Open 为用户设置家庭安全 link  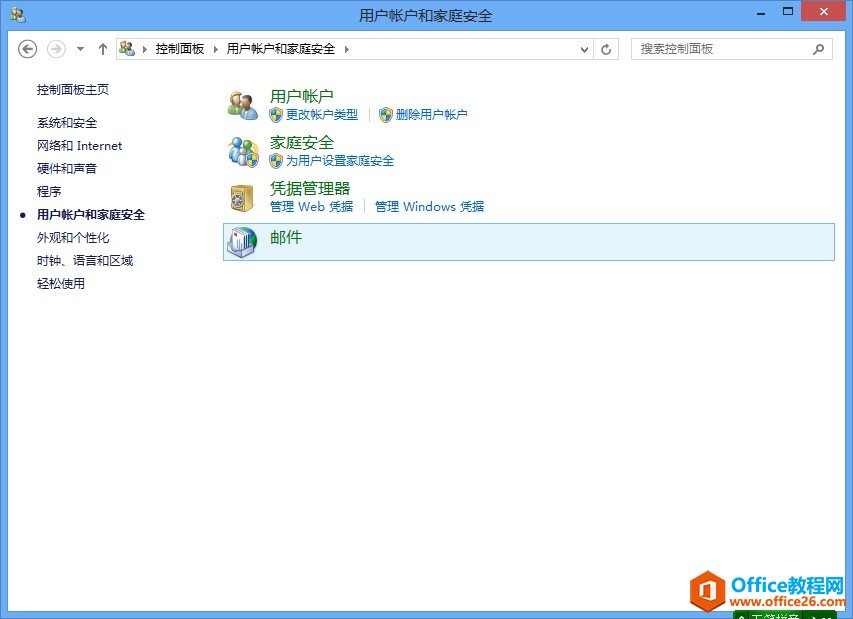coord(339,160)
